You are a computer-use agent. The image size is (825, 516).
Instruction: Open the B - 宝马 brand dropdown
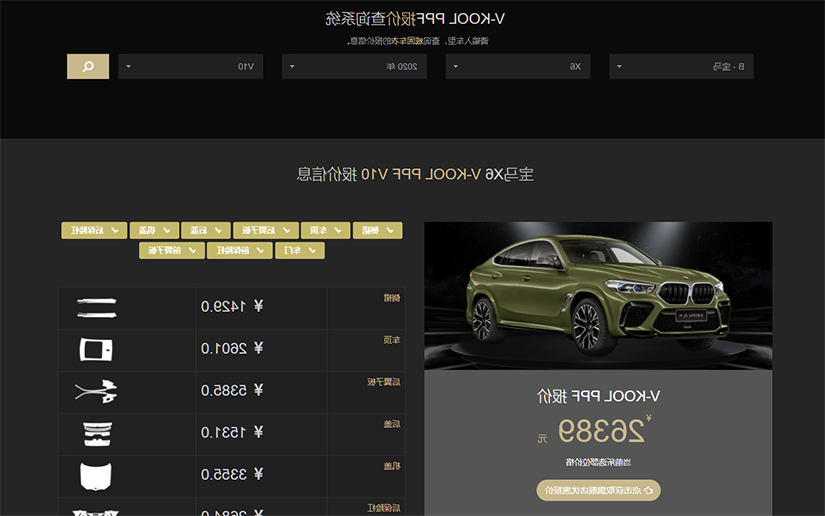click(x=681, y=66)
